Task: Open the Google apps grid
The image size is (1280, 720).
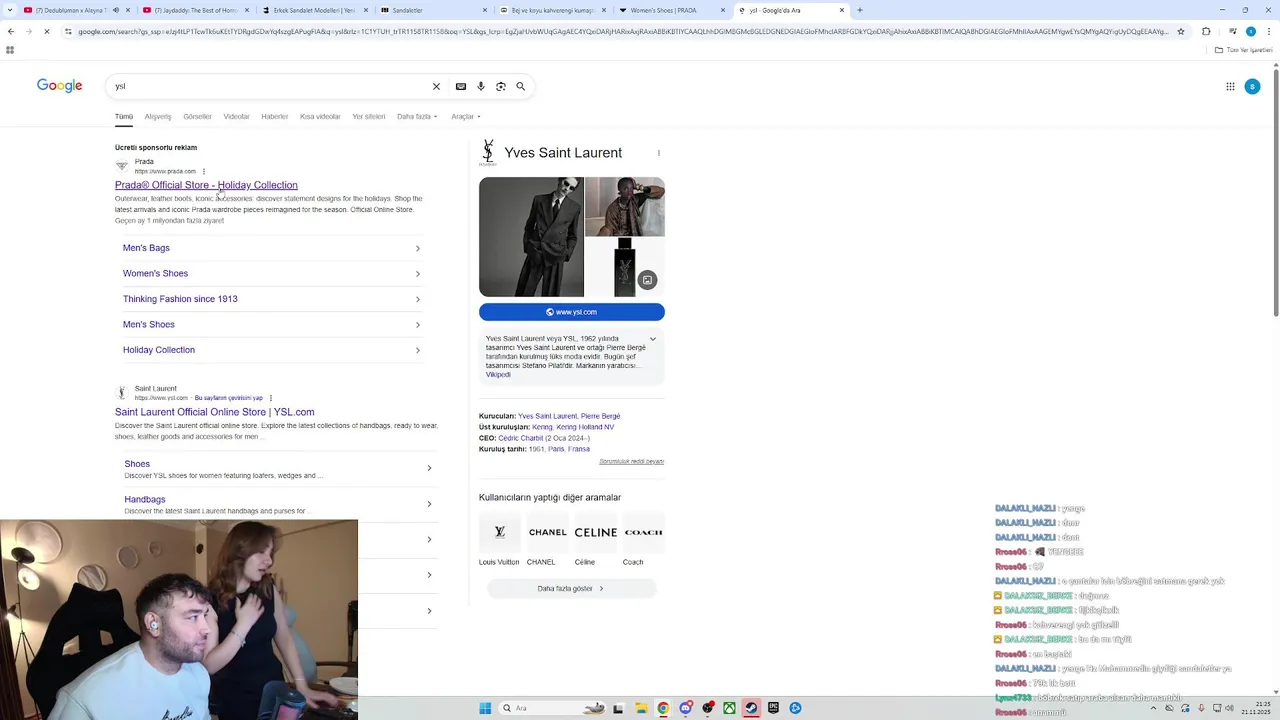Action: click(x=1230, y=86)
